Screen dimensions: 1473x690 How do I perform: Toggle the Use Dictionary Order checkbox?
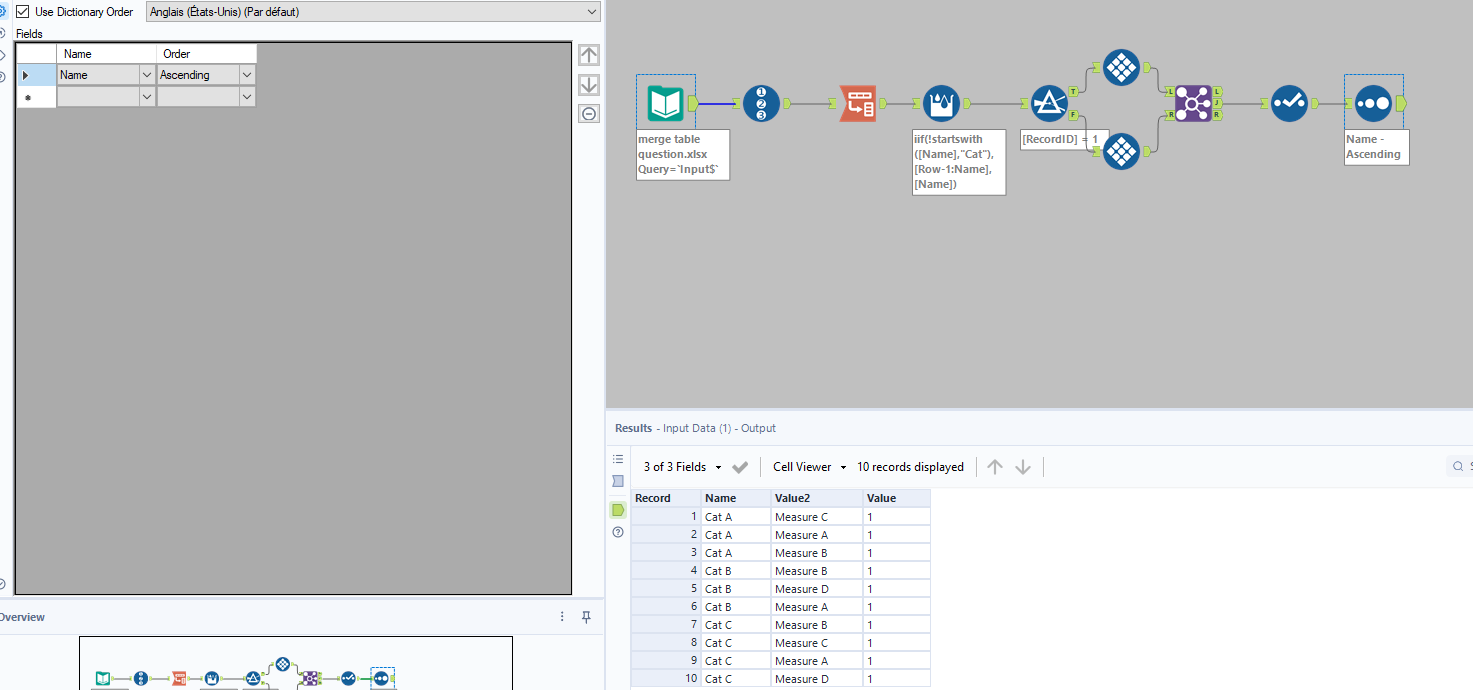click(x=22, y=11)
